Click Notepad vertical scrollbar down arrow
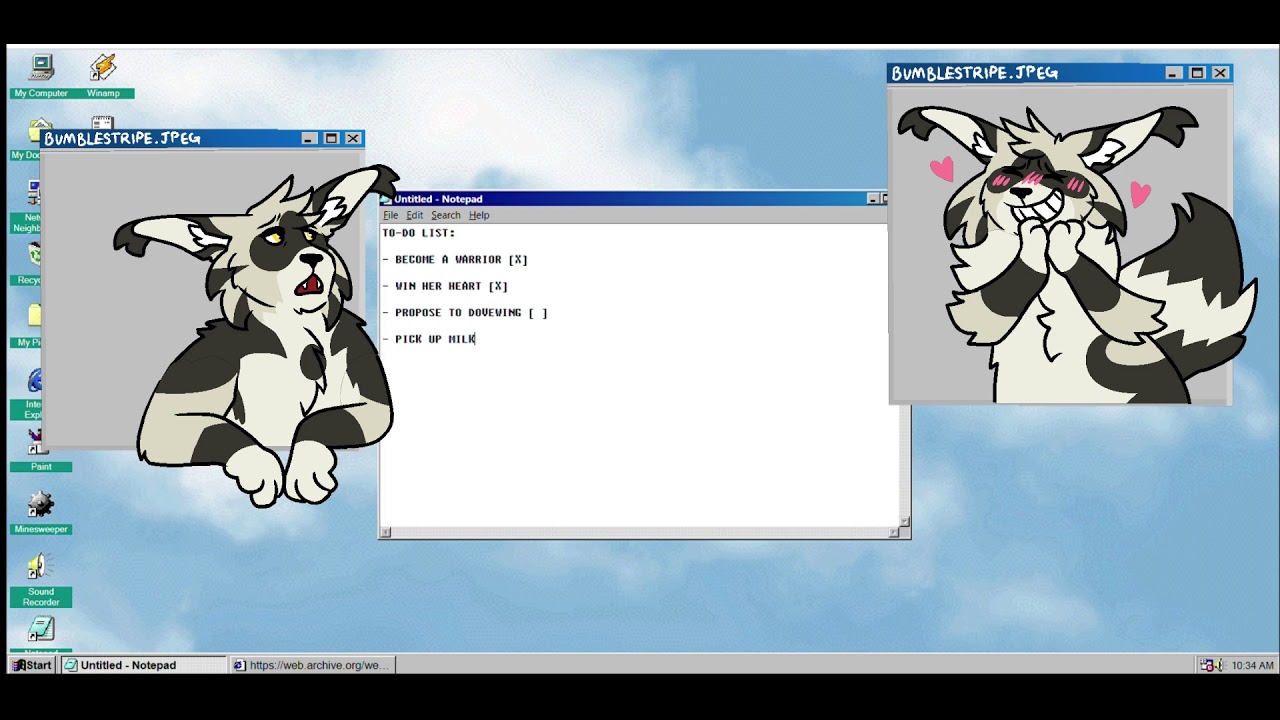Image resolution: width=1280 pixels, height=720 pixels. [905, 521]
